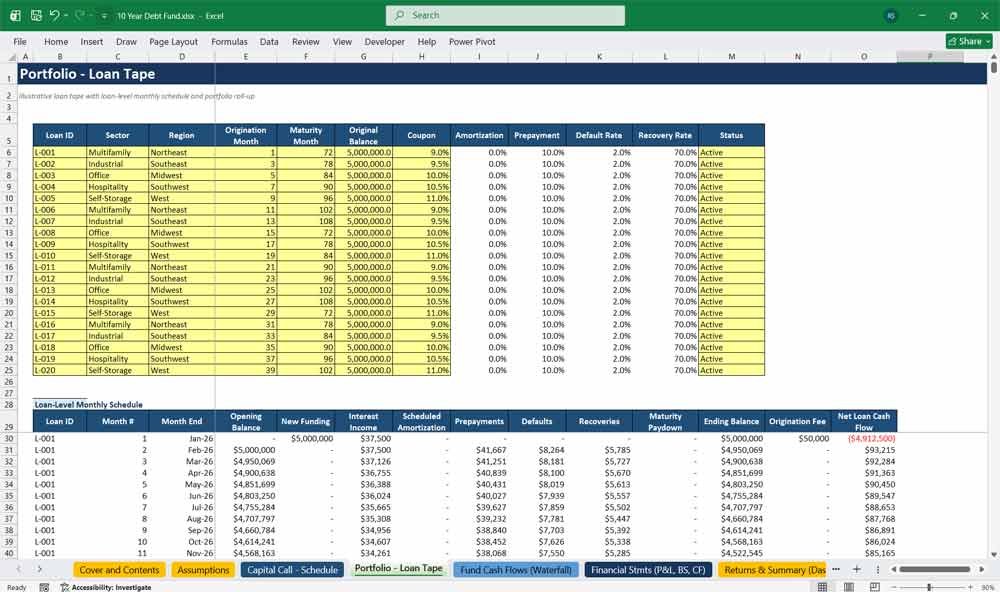The width and height of the screenshot is (1000, 592).
Task: Open the Power Pivot tab
Action: tap(472, 41)
